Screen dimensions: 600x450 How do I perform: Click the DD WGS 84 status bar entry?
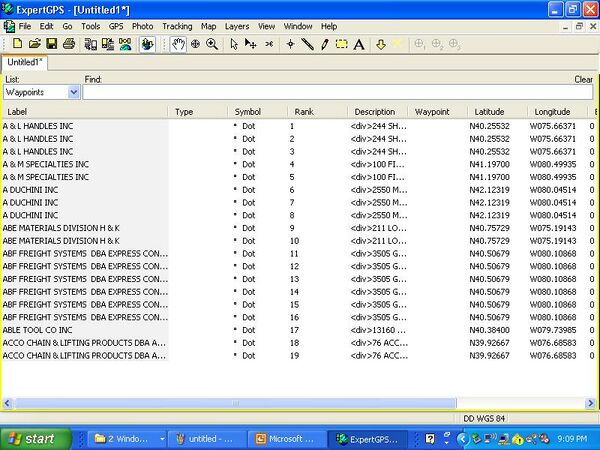pyautogui.click(x=484, y=419)
